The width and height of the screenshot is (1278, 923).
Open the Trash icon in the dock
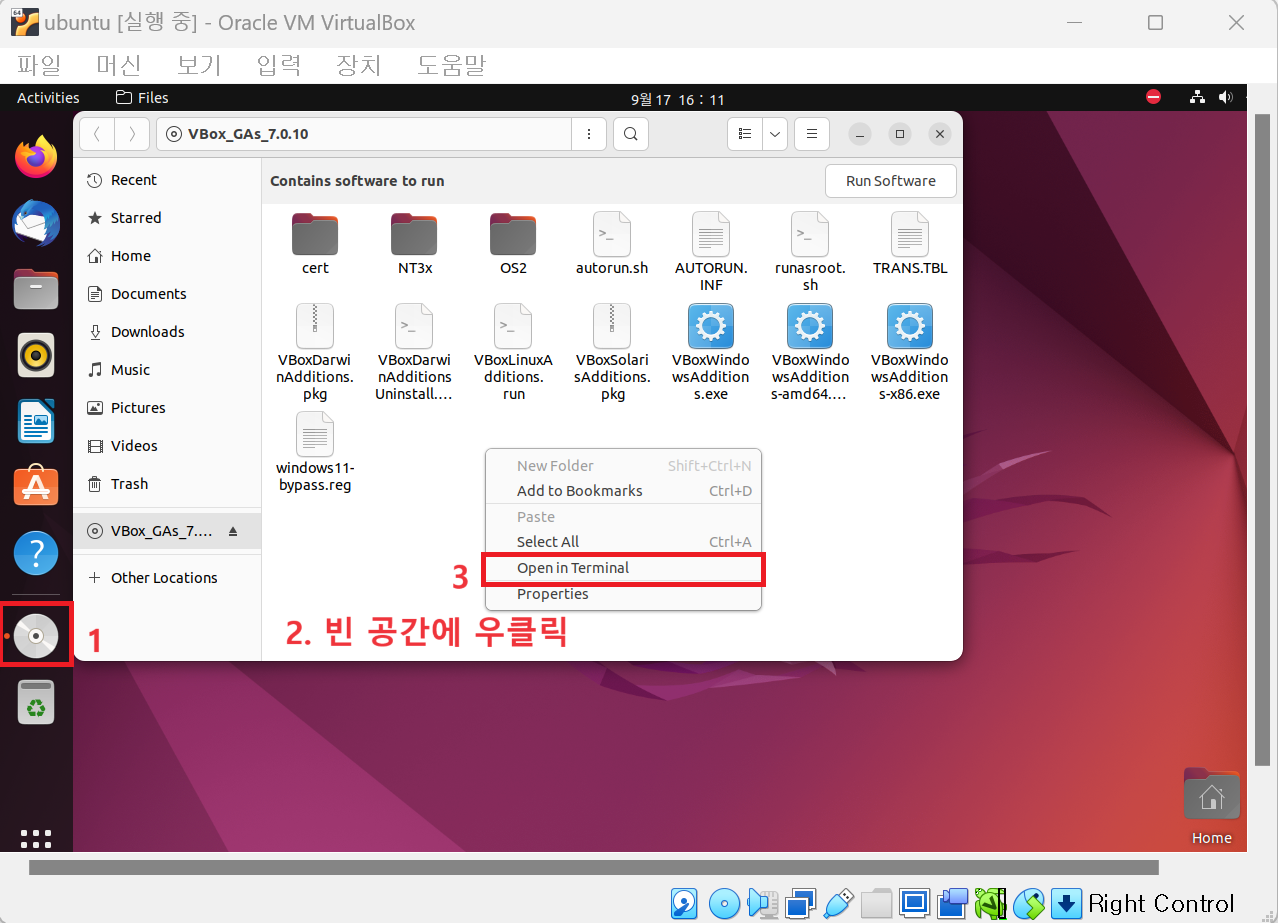(x=36, y=701)
